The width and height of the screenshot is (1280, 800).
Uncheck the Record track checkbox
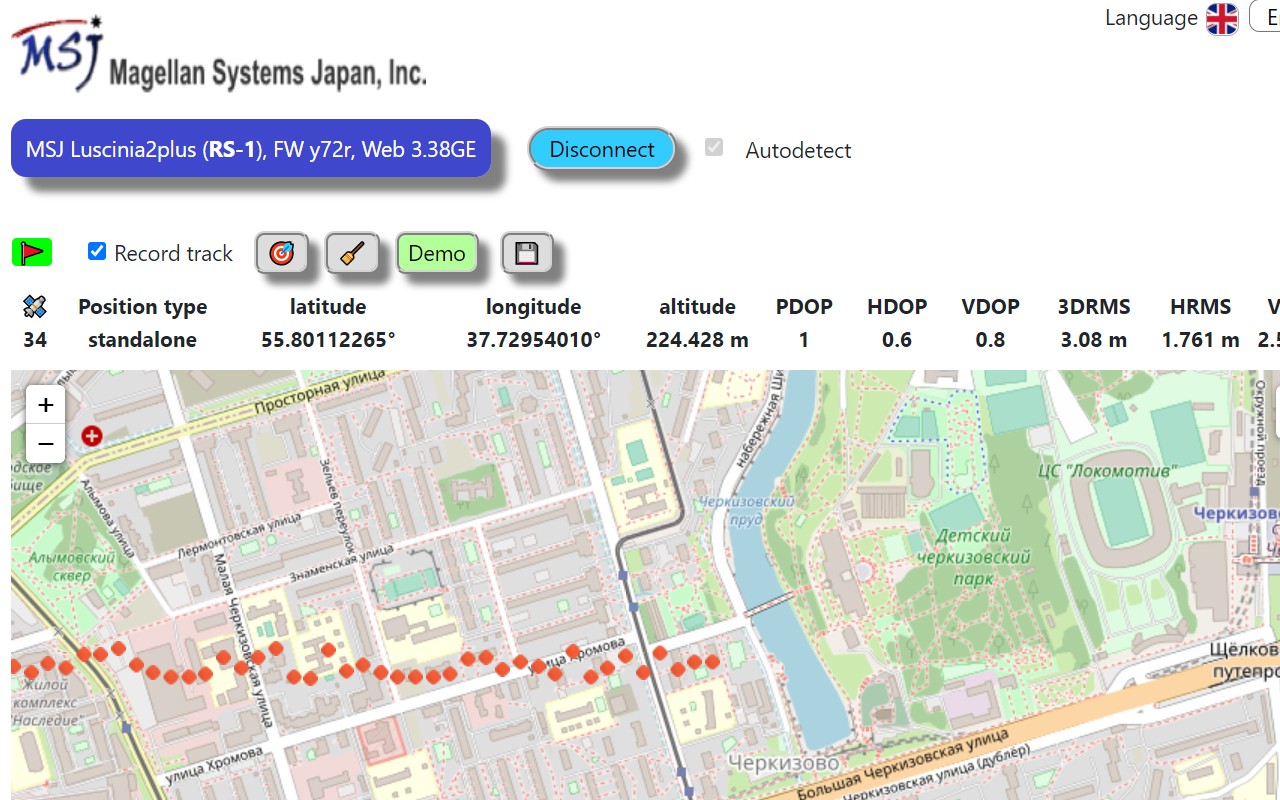click(x=96, y=251)
